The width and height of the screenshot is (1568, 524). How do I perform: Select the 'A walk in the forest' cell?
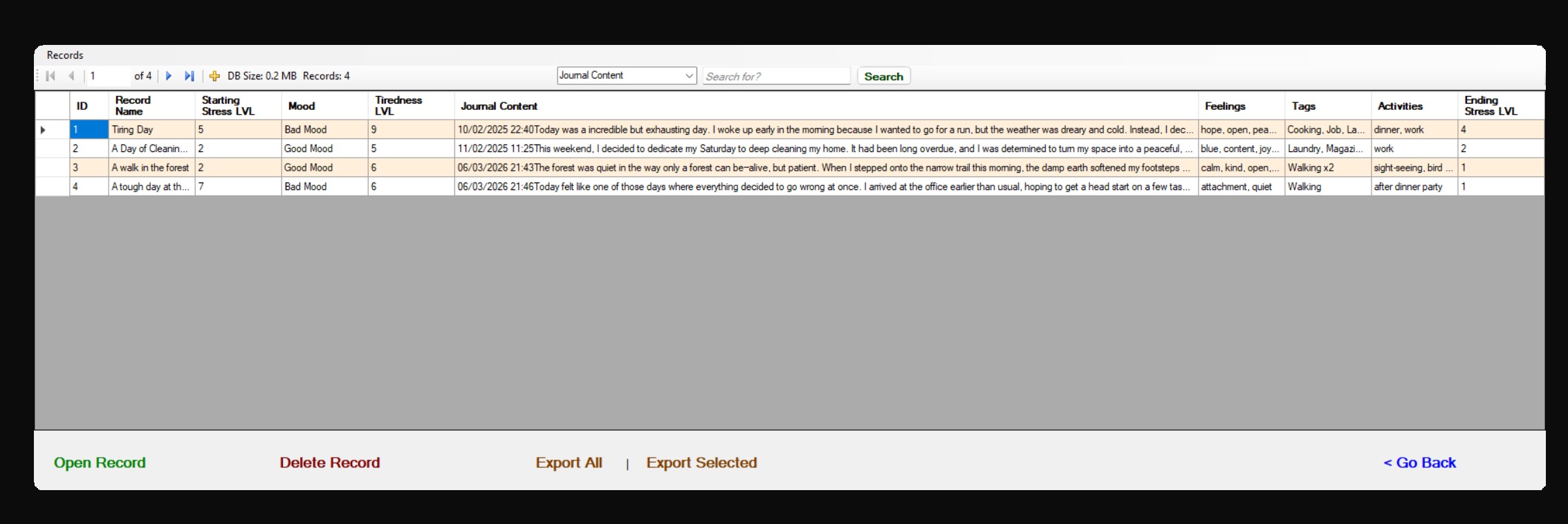[x=151, y=168]
